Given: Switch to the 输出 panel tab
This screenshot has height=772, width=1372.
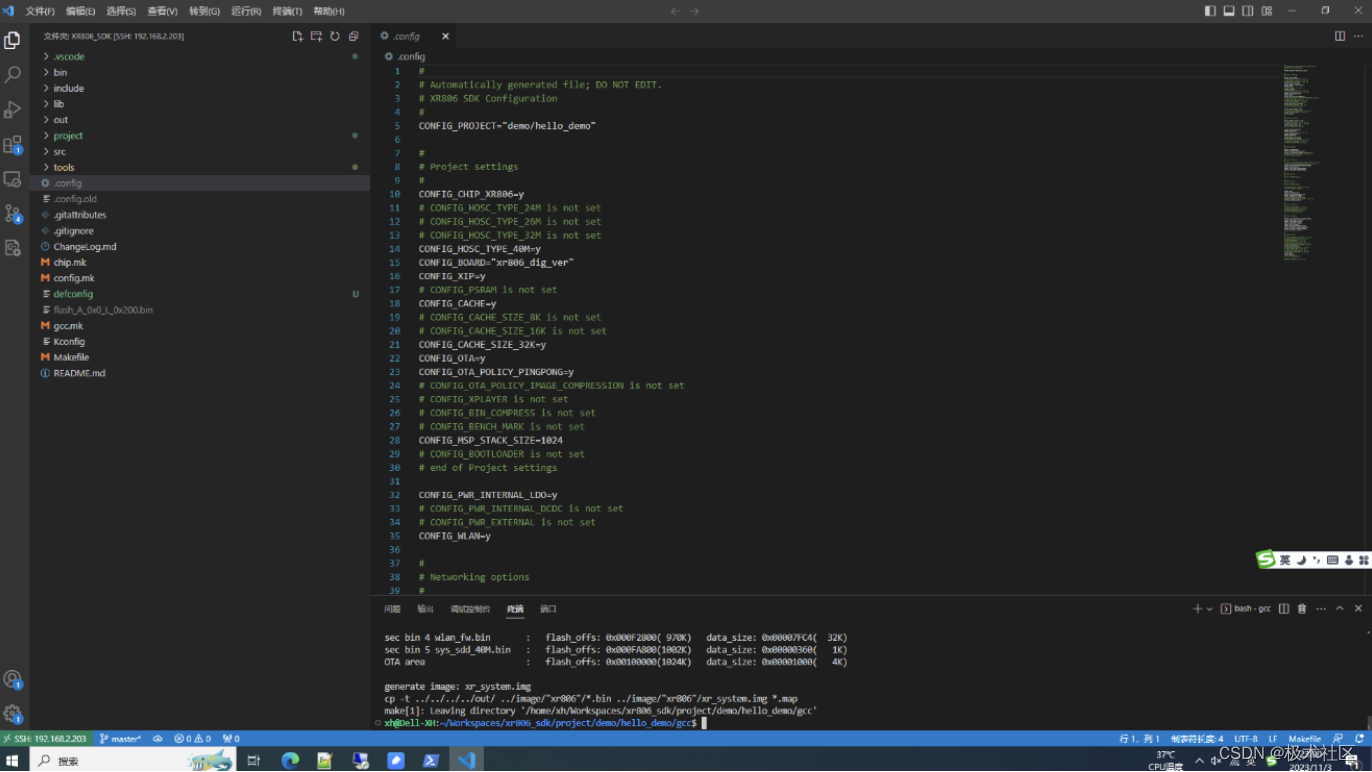Looking at the screenshot, I should click(425, 609).
